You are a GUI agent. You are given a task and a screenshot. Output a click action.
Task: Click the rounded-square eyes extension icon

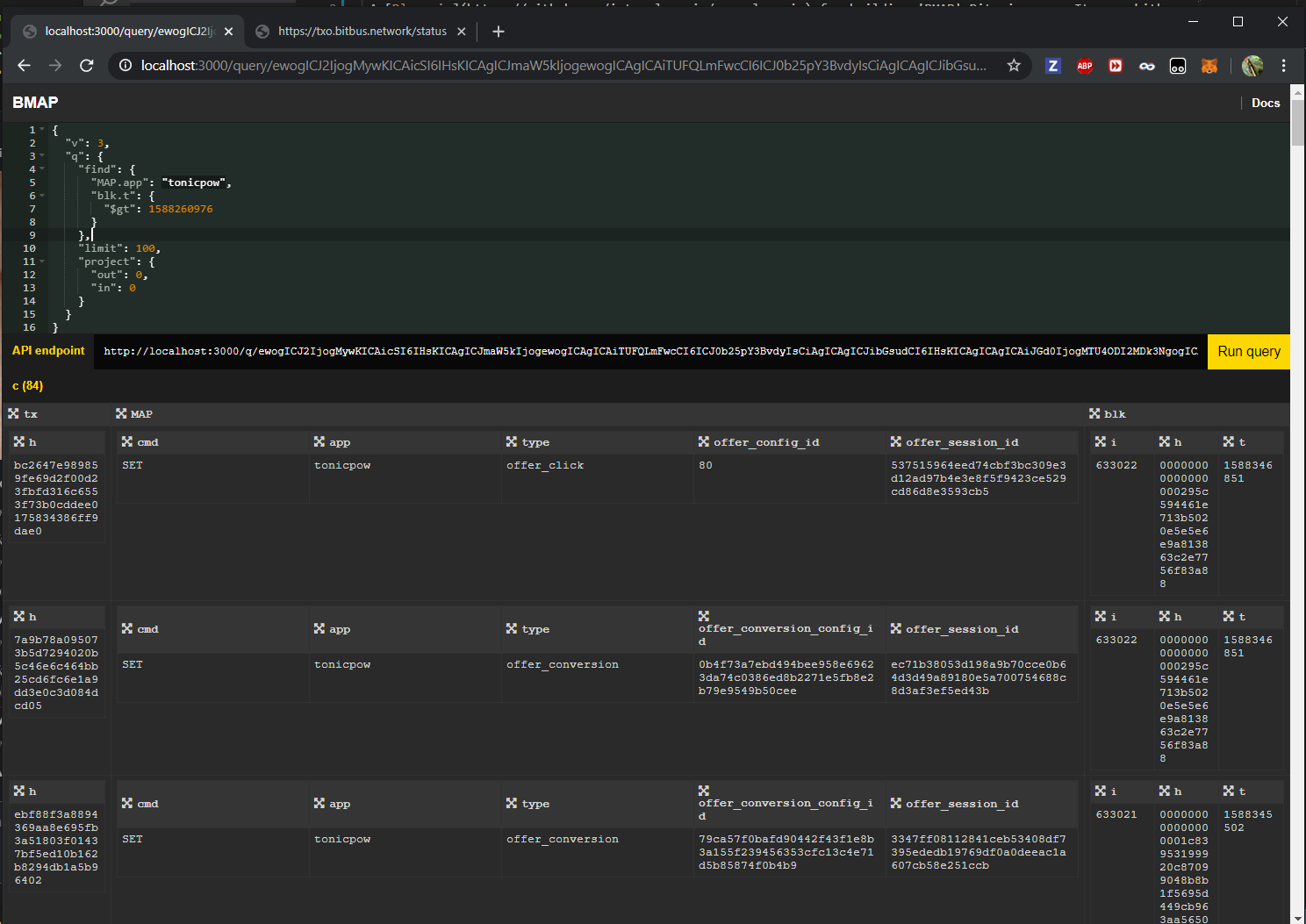1178,66
